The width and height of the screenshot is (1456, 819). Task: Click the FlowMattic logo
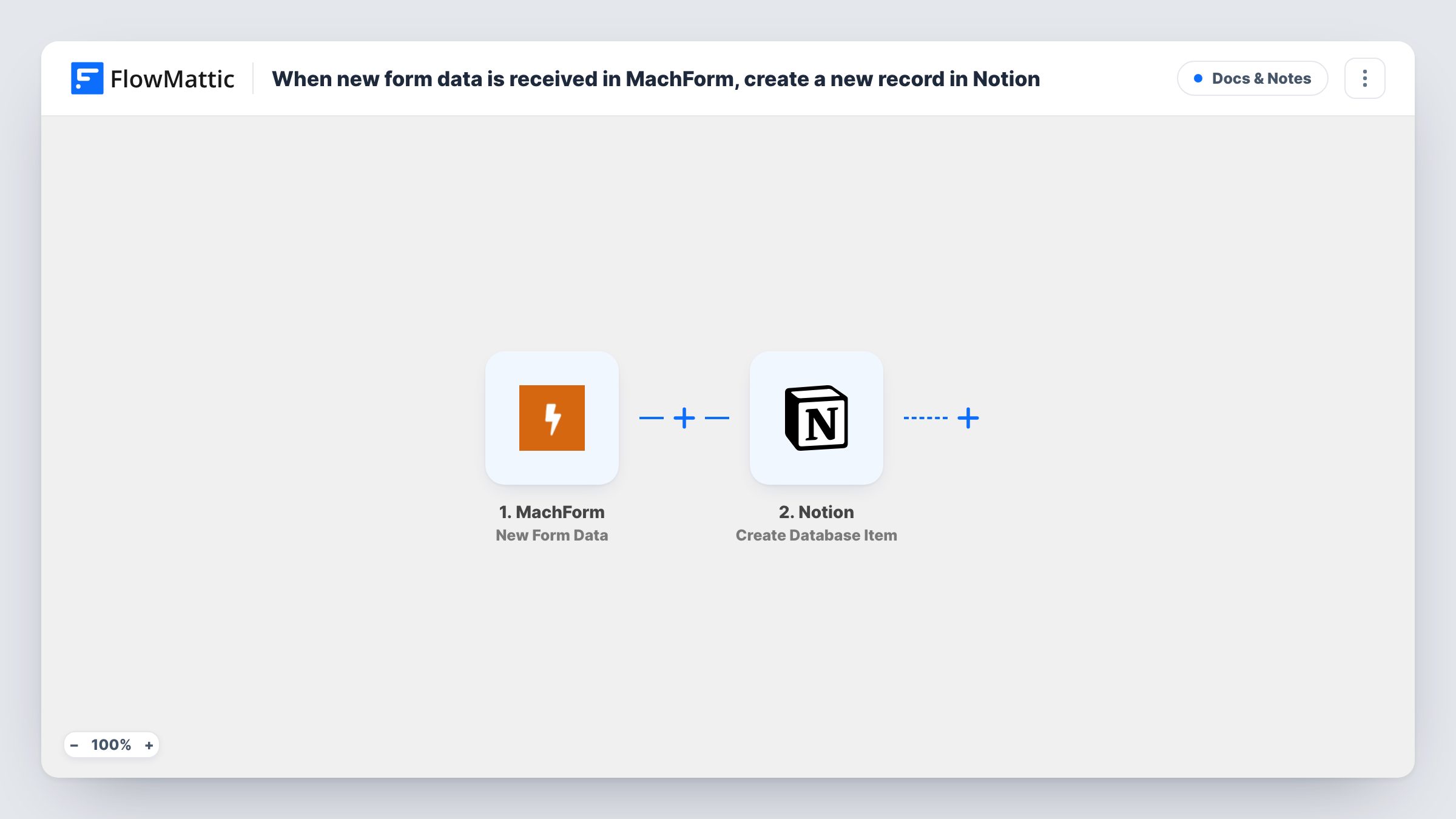point(152,79)
